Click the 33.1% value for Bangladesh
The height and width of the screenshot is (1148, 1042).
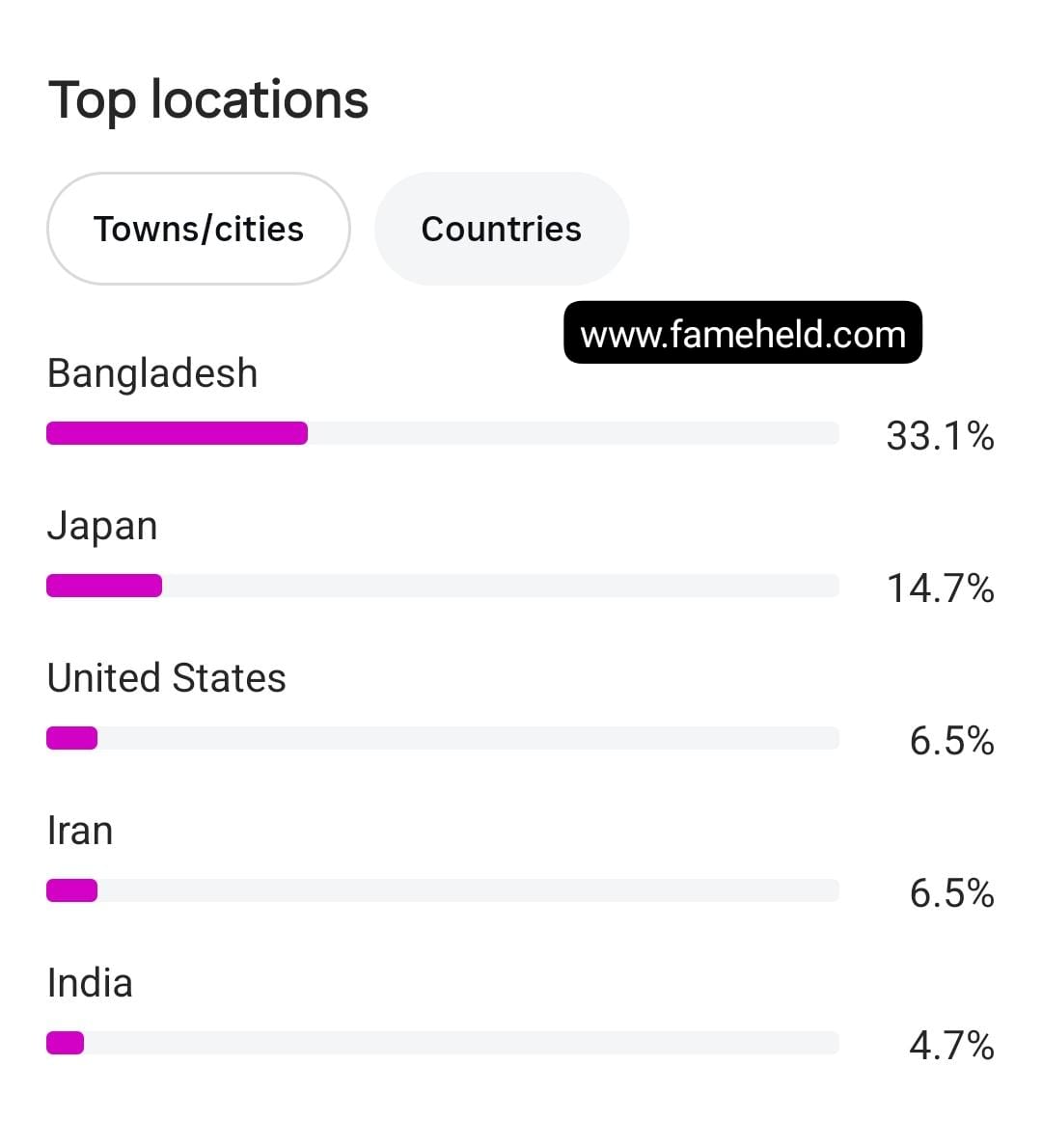coord(941,436)
